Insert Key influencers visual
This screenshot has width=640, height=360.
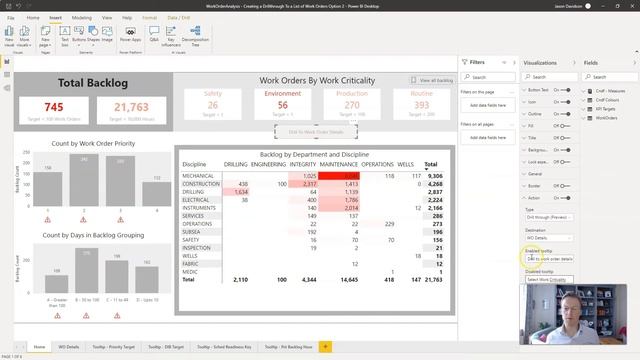[x=171, y=36]
